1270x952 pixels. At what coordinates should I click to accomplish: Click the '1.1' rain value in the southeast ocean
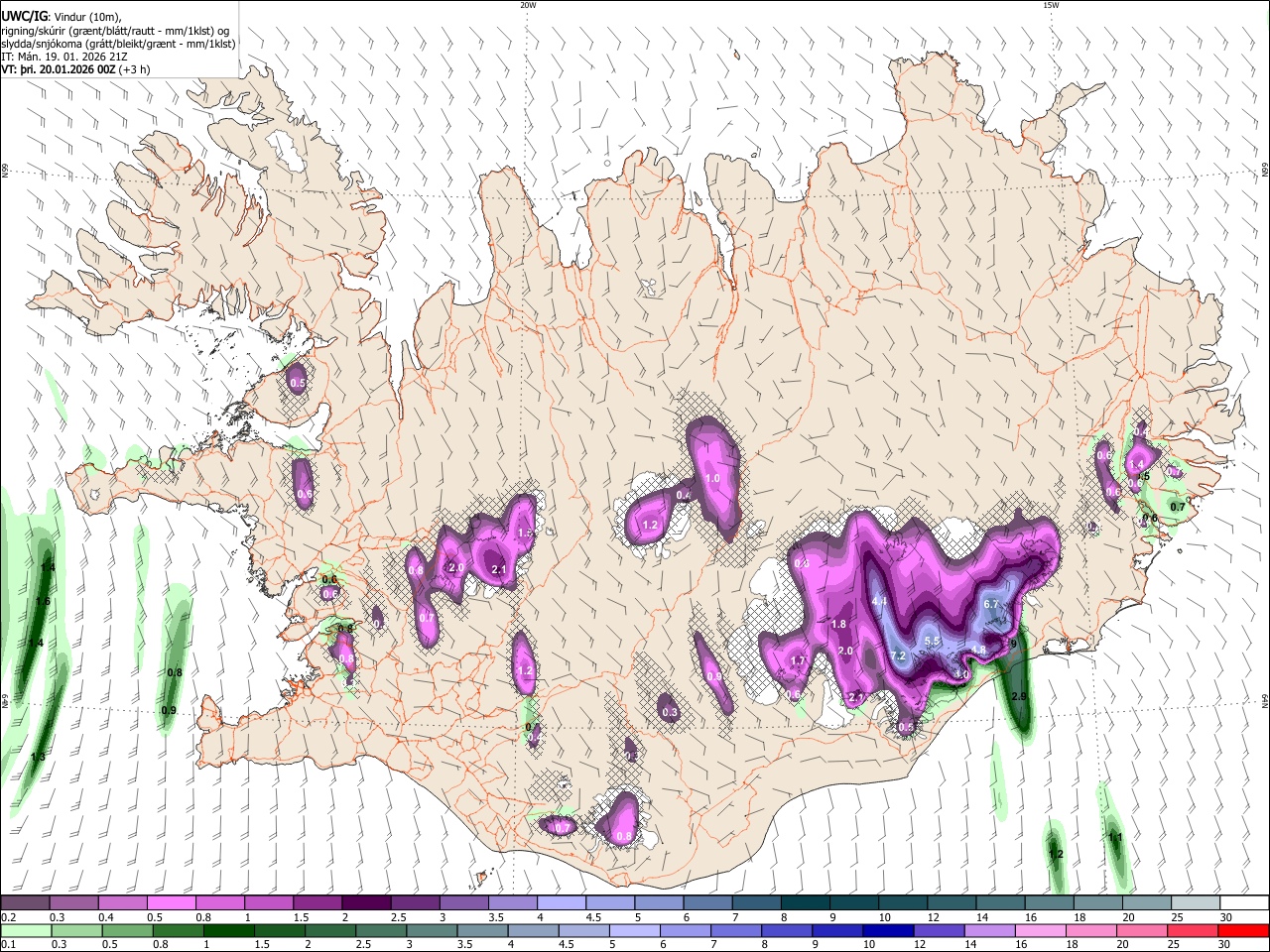click(x=1115, y=837)
